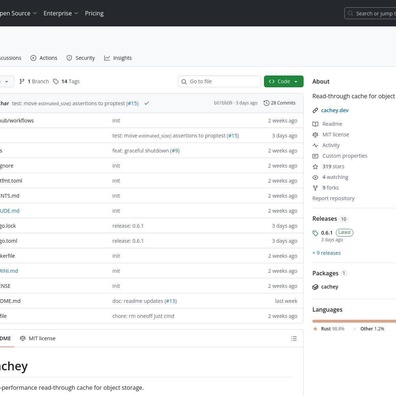Open release 0.6.1
This screenshot has width=396, height=396.
[327, 233]
